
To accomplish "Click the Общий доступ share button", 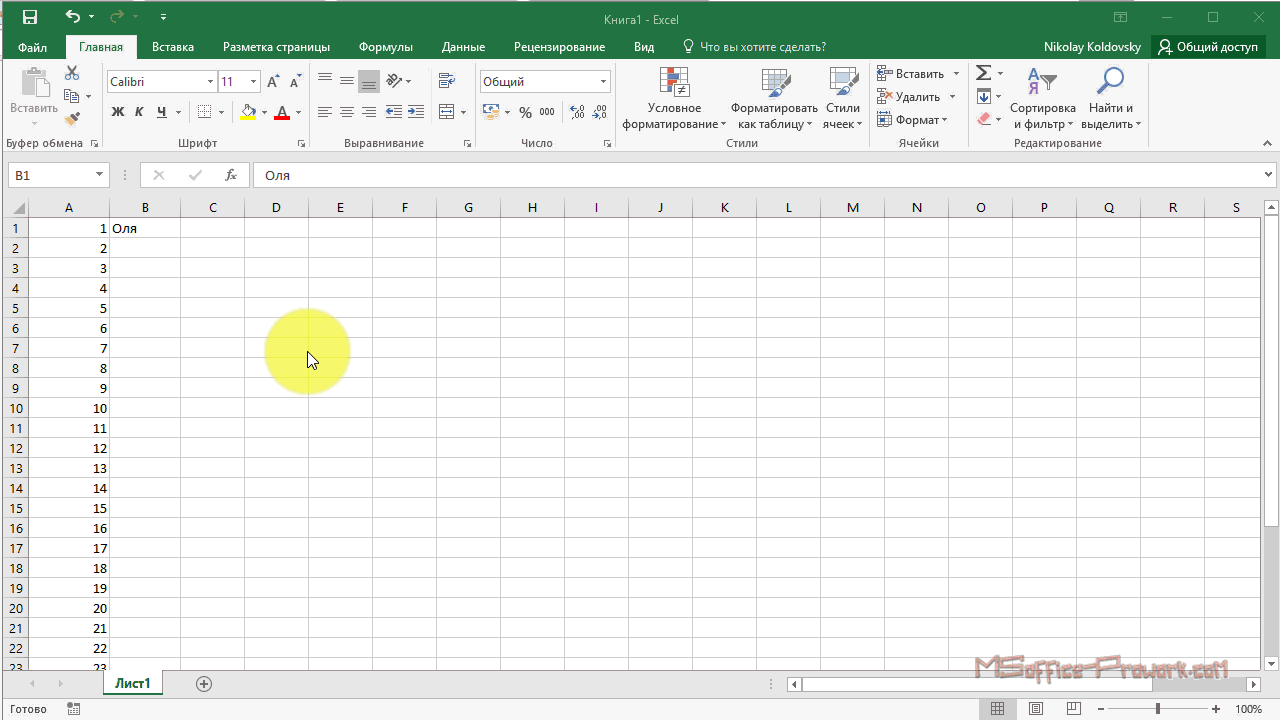I will 1208,47.
